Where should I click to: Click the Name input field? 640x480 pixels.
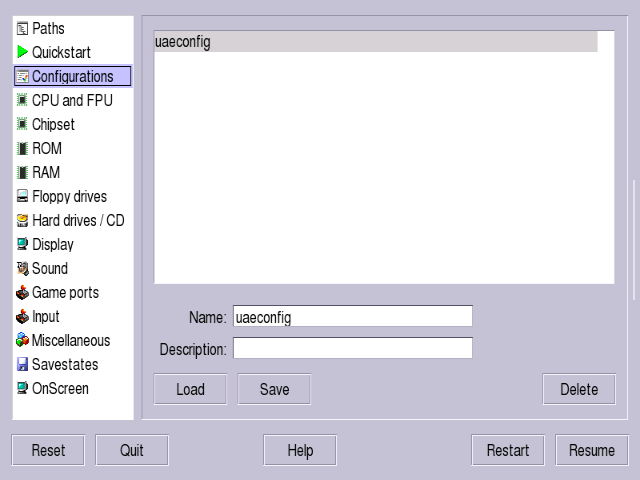(353, 316)
